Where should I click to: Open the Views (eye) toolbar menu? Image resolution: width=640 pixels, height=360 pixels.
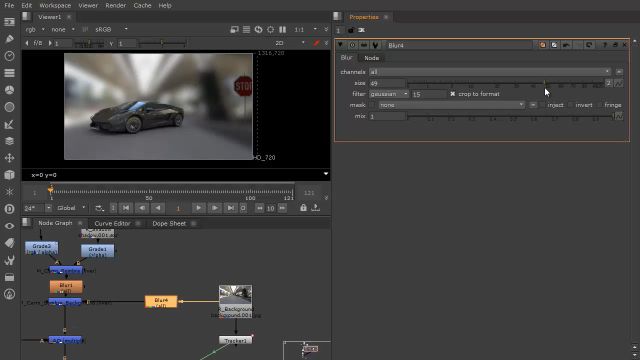(9, 226)
